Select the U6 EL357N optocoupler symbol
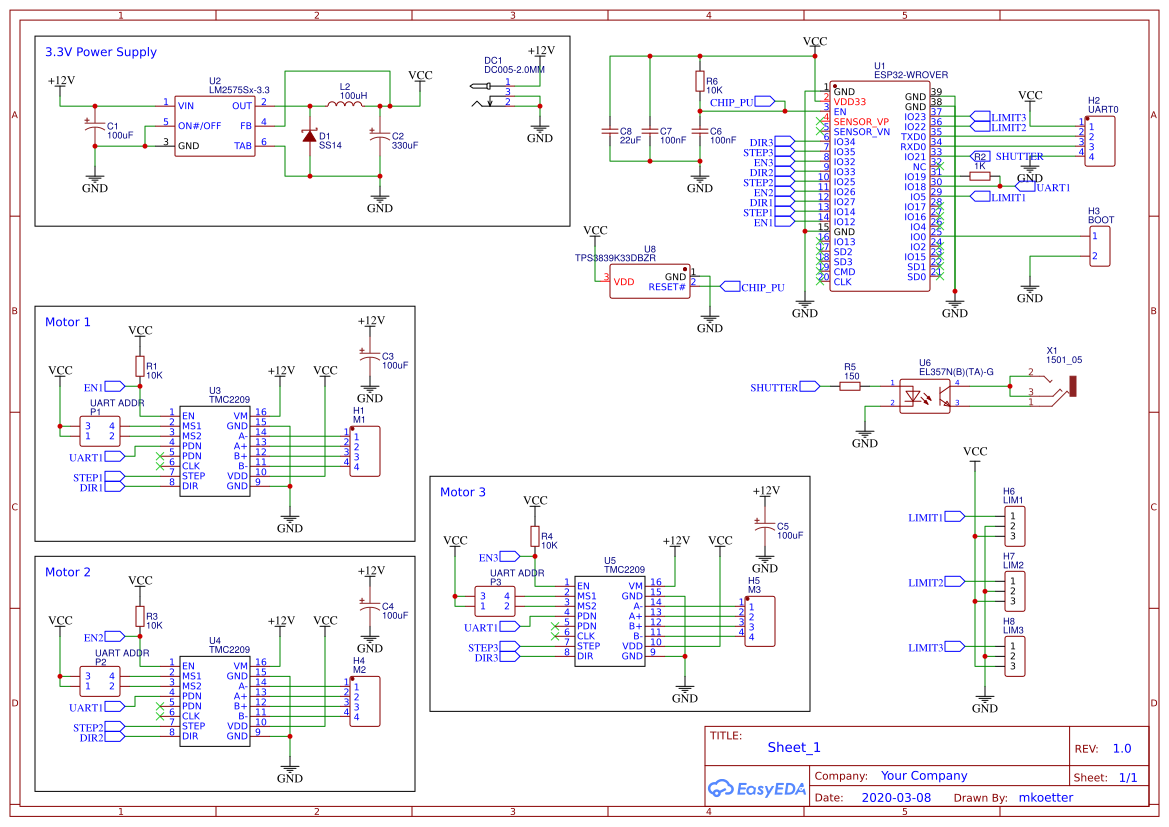Viewport: 1169px width, 827px height. (925, 396)
